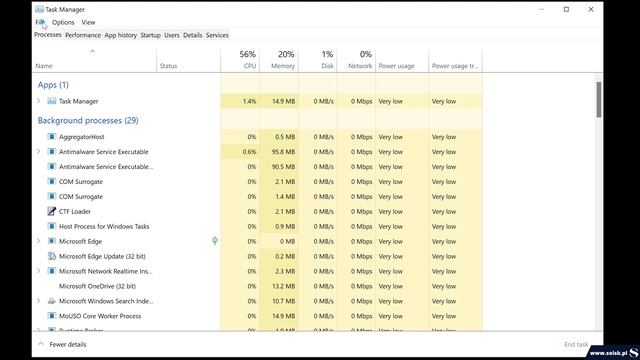Open the Options menu
640x360 pixels.
(x=63, y=22)
